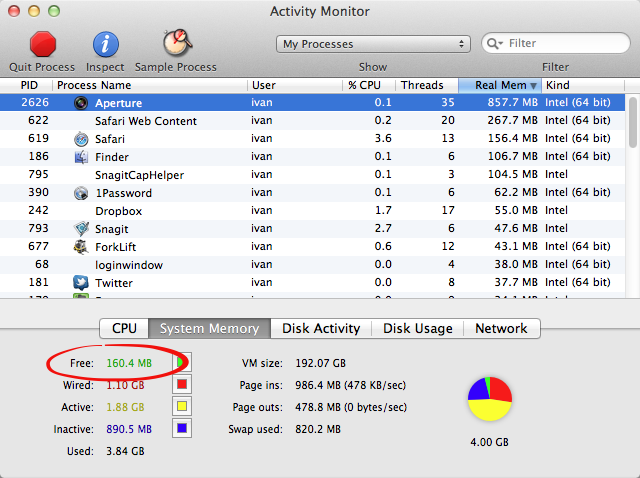Click the 3.84 GB Used value
The width and height of the screenshot is (640, 478).
[x=125, y=451]
